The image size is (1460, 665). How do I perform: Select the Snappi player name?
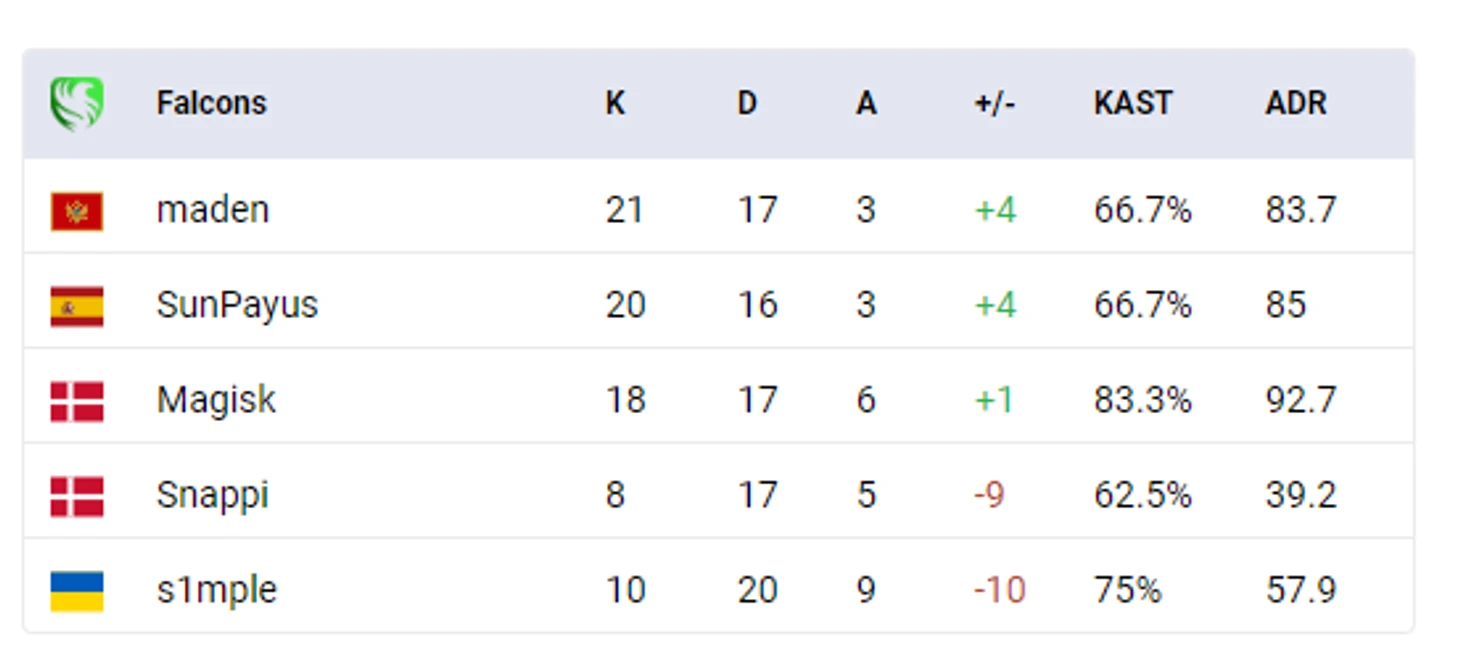[213, 495]
